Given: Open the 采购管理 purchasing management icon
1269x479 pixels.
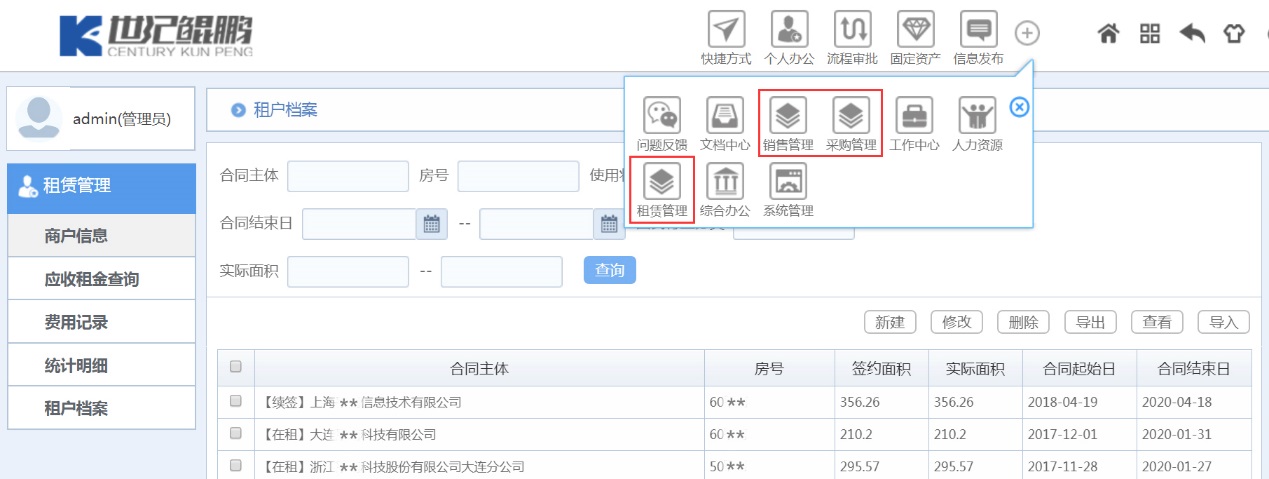Looking at the screenshot, I should (851, 116).
